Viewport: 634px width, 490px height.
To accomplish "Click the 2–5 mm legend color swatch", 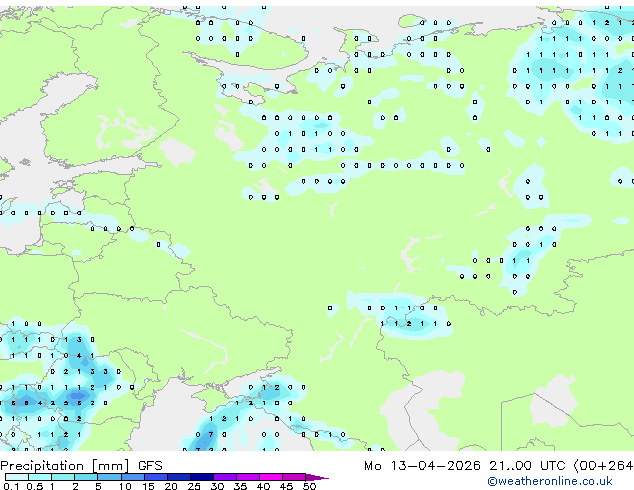I will click(x=86, y=477).
